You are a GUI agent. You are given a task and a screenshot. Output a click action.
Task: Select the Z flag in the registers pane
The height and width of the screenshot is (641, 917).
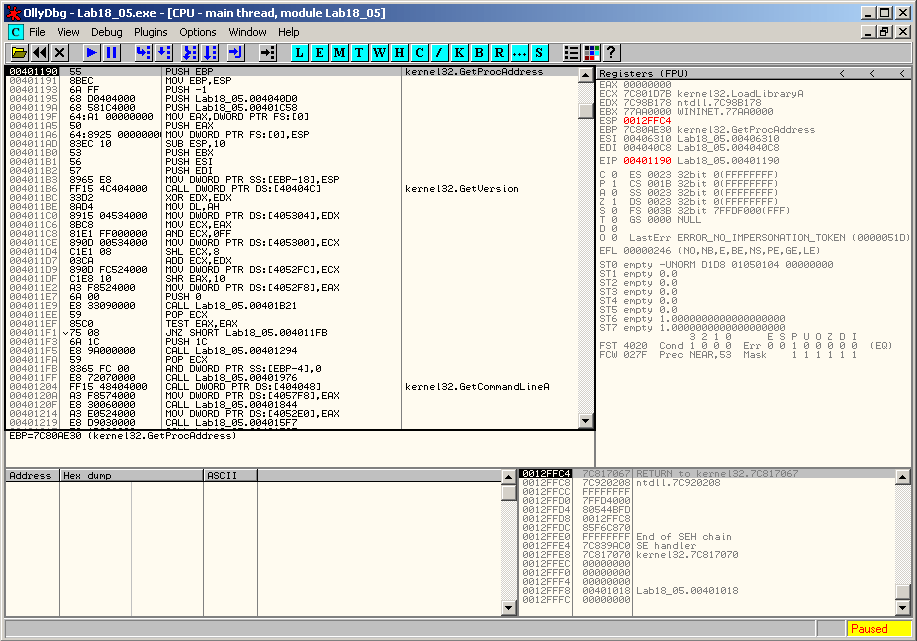pos(603,201)
